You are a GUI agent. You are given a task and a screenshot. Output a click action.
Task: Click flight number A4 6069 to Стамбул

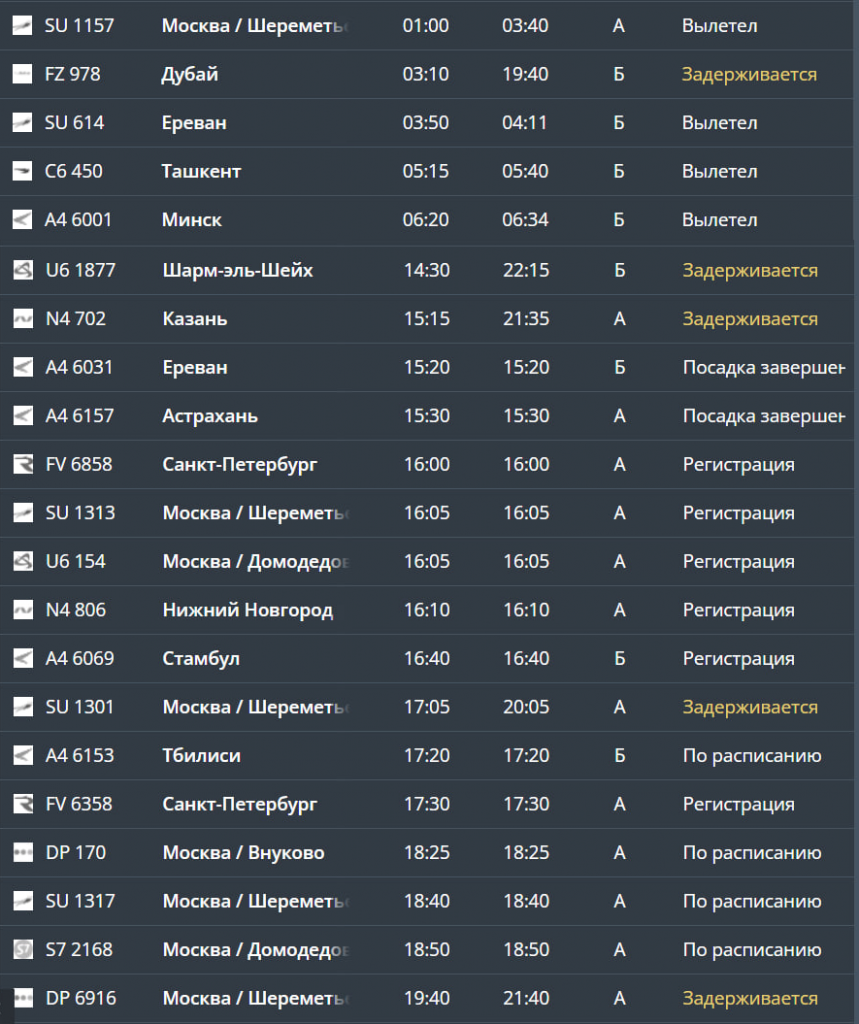tap(80, 659)
